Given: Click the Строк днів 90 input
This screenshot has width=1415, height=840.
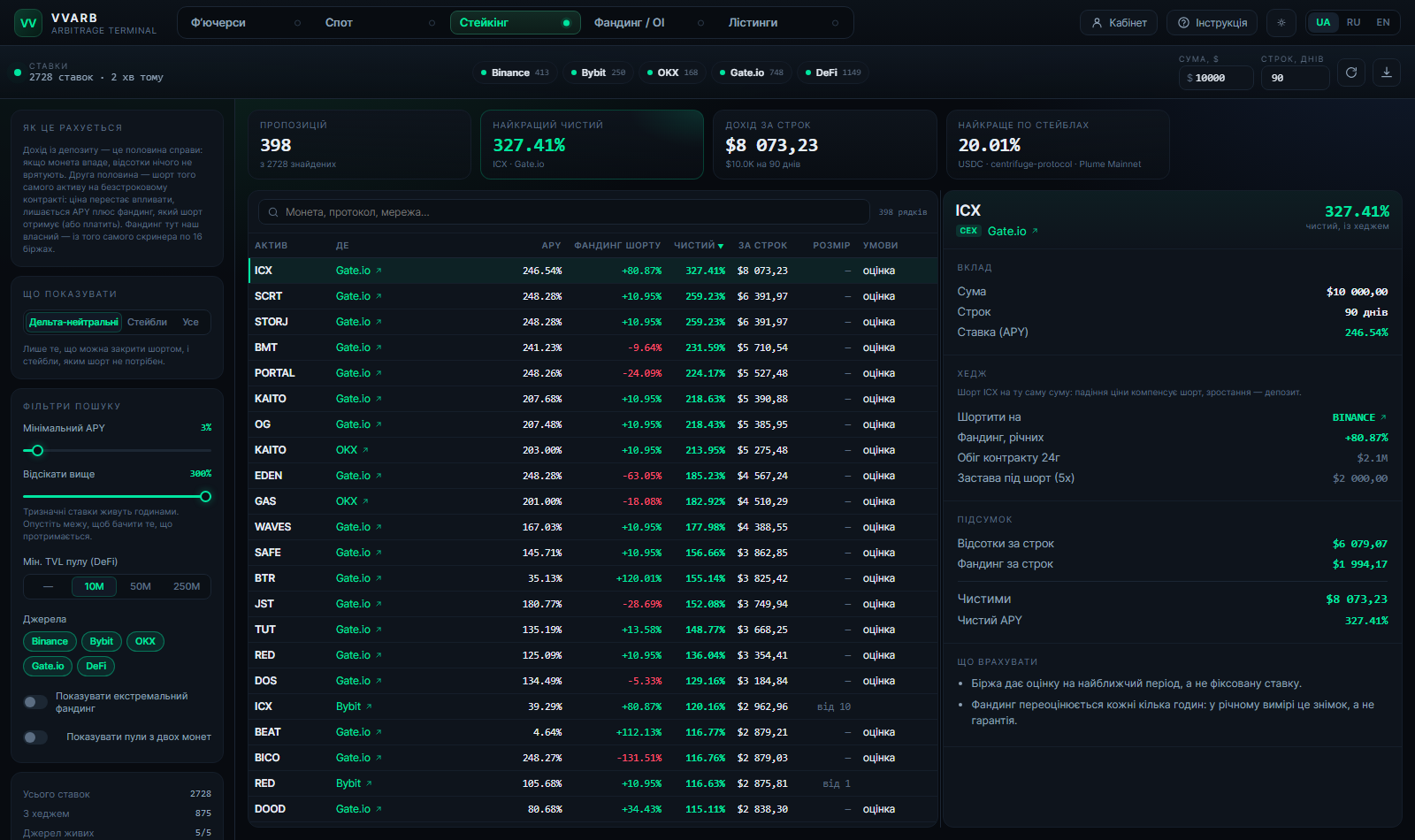Looking at the screenshot, I should [1295, 78].
